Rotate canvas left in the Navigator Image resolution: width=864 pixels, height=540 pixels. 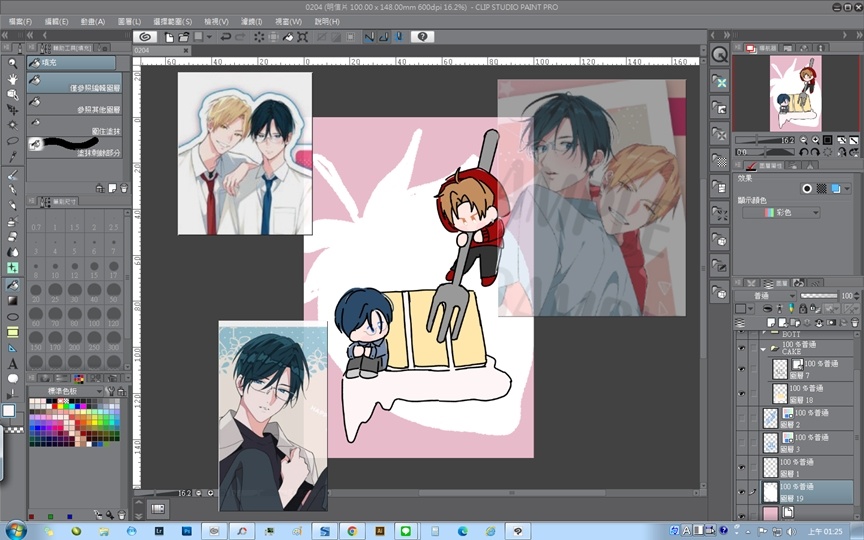[x=803, y=152]
